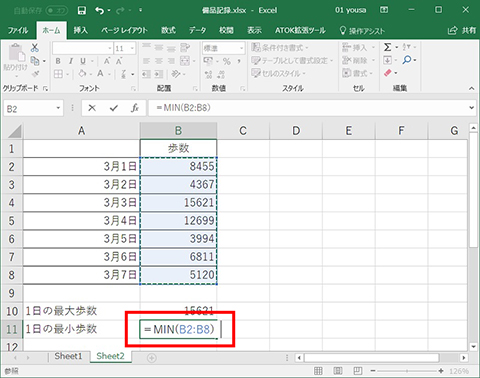Screen dimensions: 480x378
Task: Click the Sort and Filter icon
Action: 406,47
